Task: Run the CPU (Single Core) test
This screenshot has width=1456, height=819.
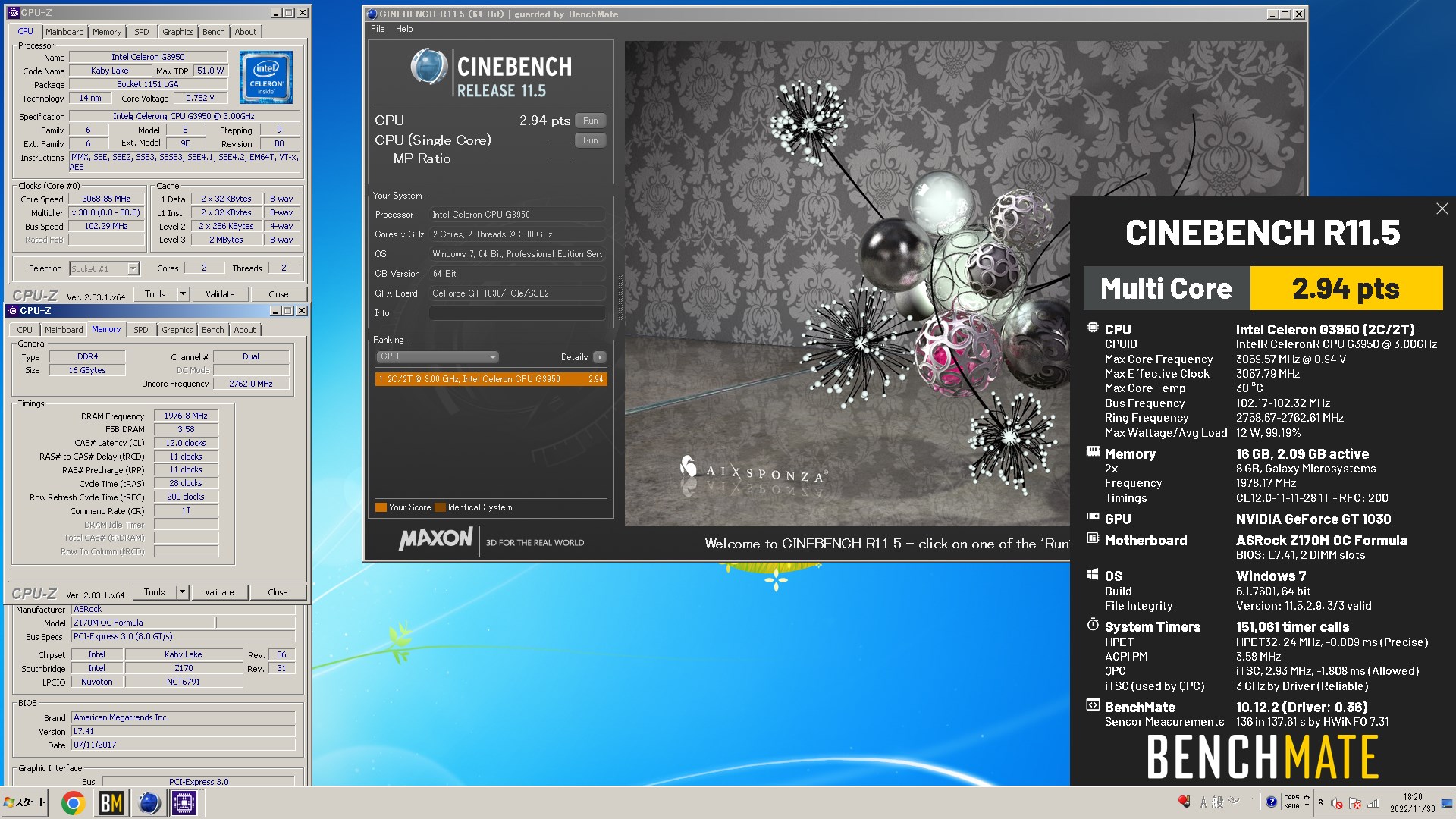Action: (x=590, y=140)
